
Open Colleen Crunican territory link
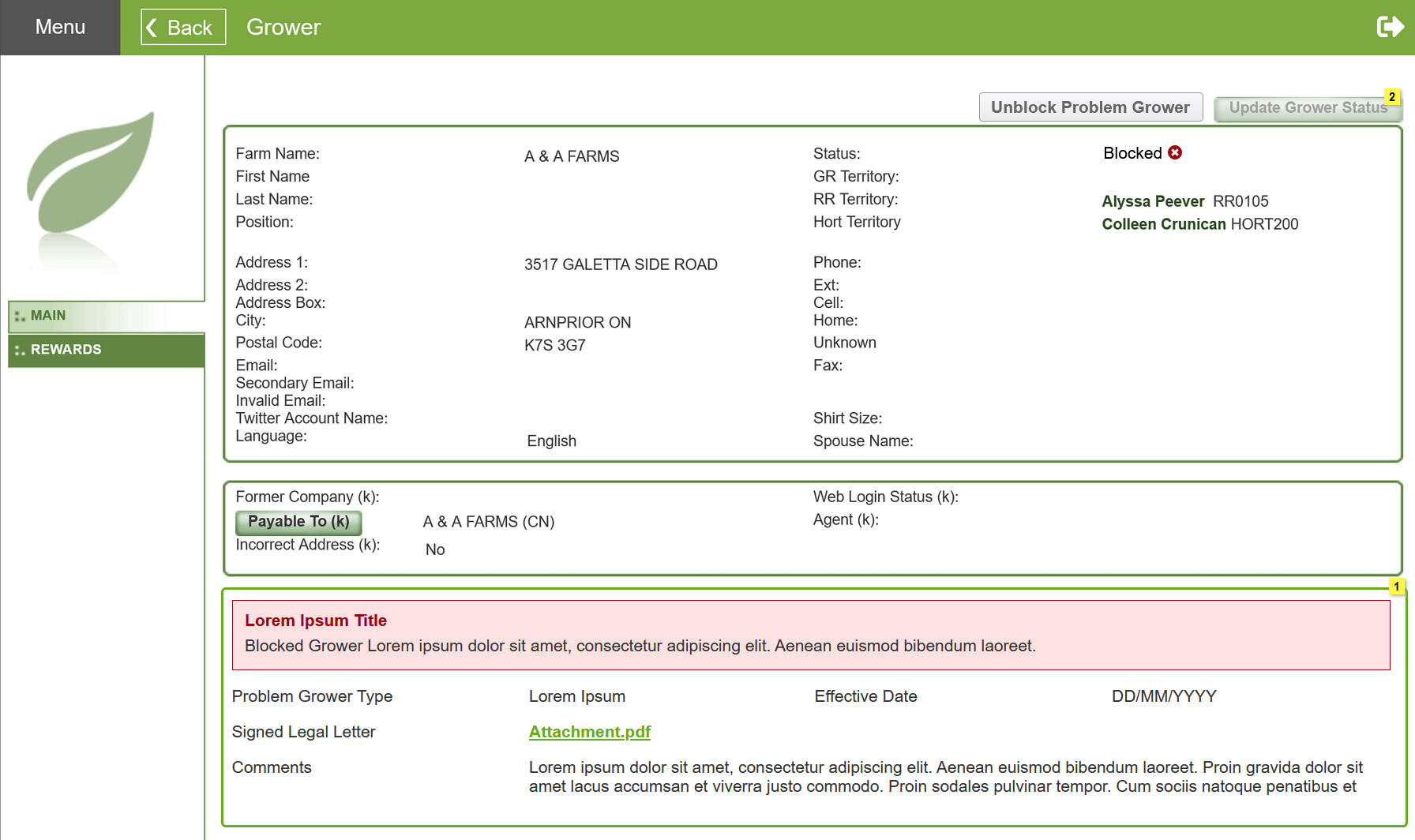coord(1163,224)
